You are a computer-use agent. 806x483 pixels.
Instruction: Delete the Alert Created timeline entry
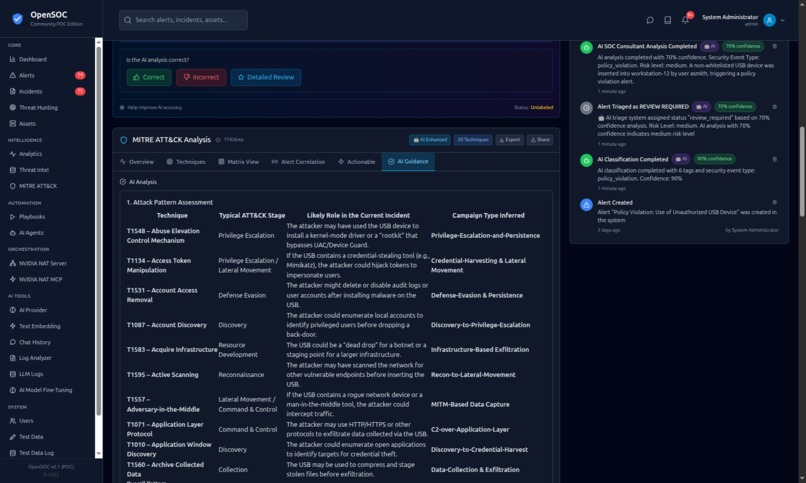tap(774, 202)
